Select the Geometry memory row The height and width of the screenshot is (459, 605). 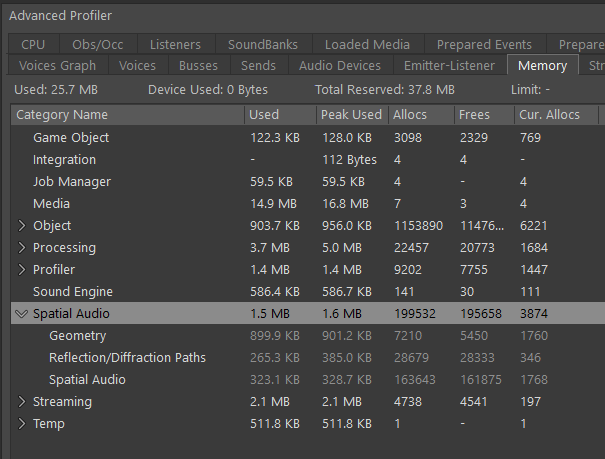coord(77,336)
